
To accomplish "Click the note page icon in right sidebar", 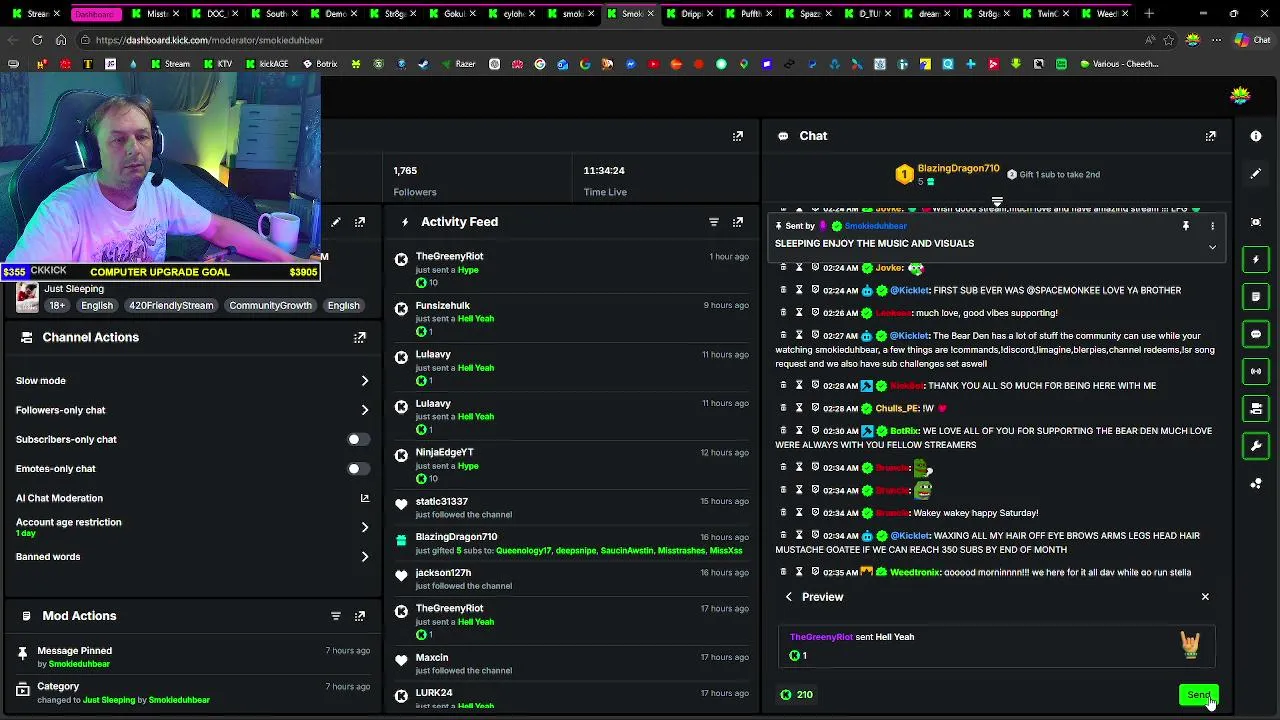I will (1256, 297).
